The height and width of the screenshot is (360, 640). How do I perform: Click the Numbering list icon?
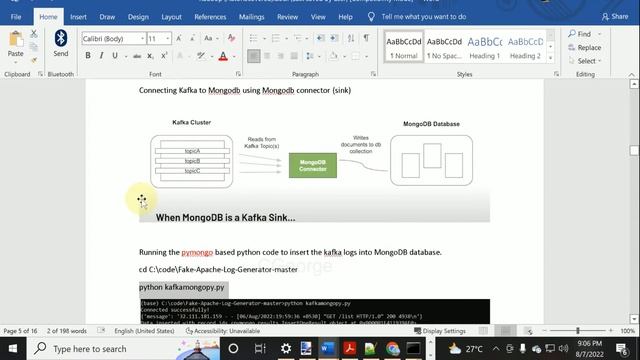(x=276, y=38)
